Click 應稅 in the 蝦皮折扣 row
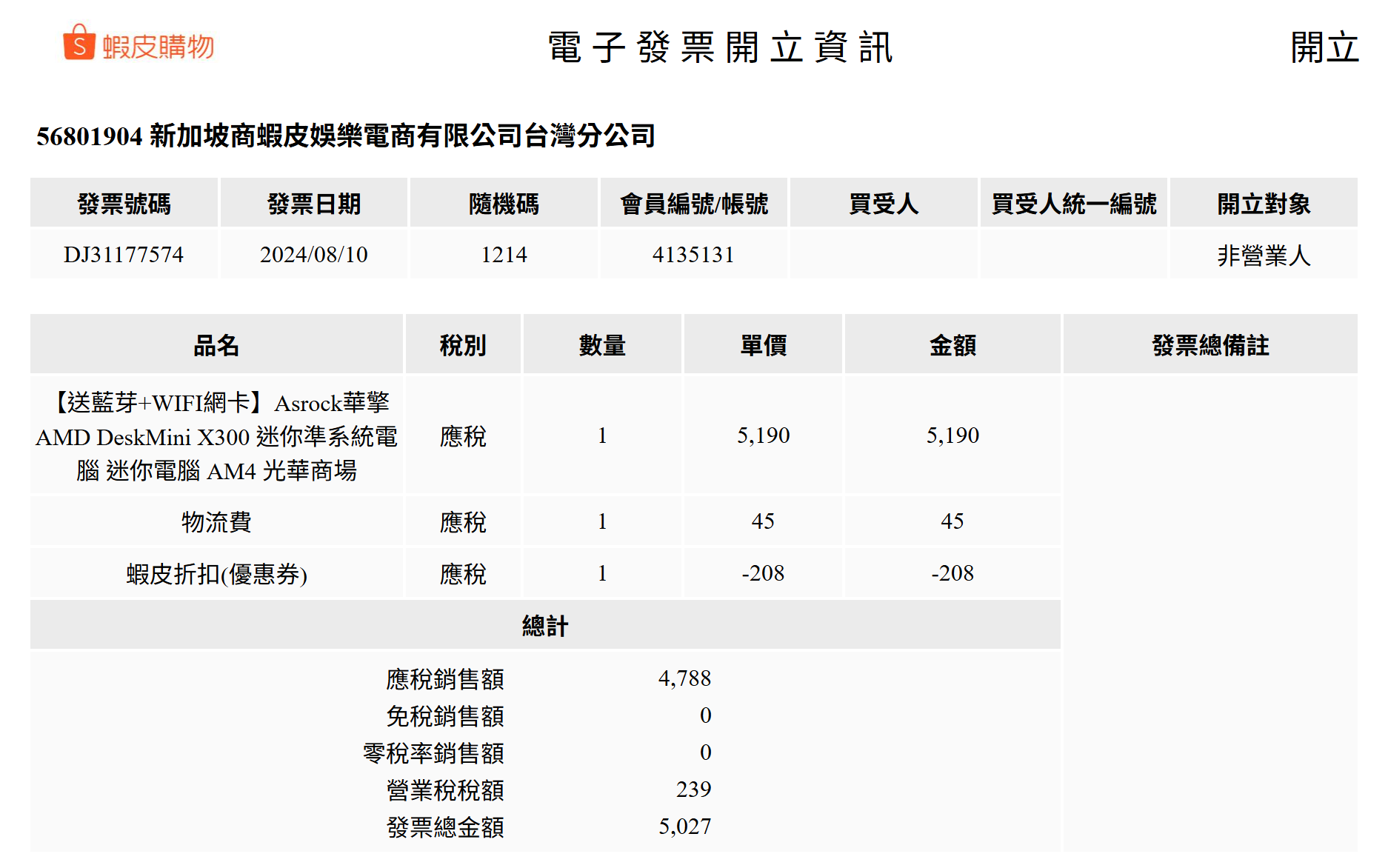The height and width of the screenshot is (868, 1388). (x=463, y=574)
